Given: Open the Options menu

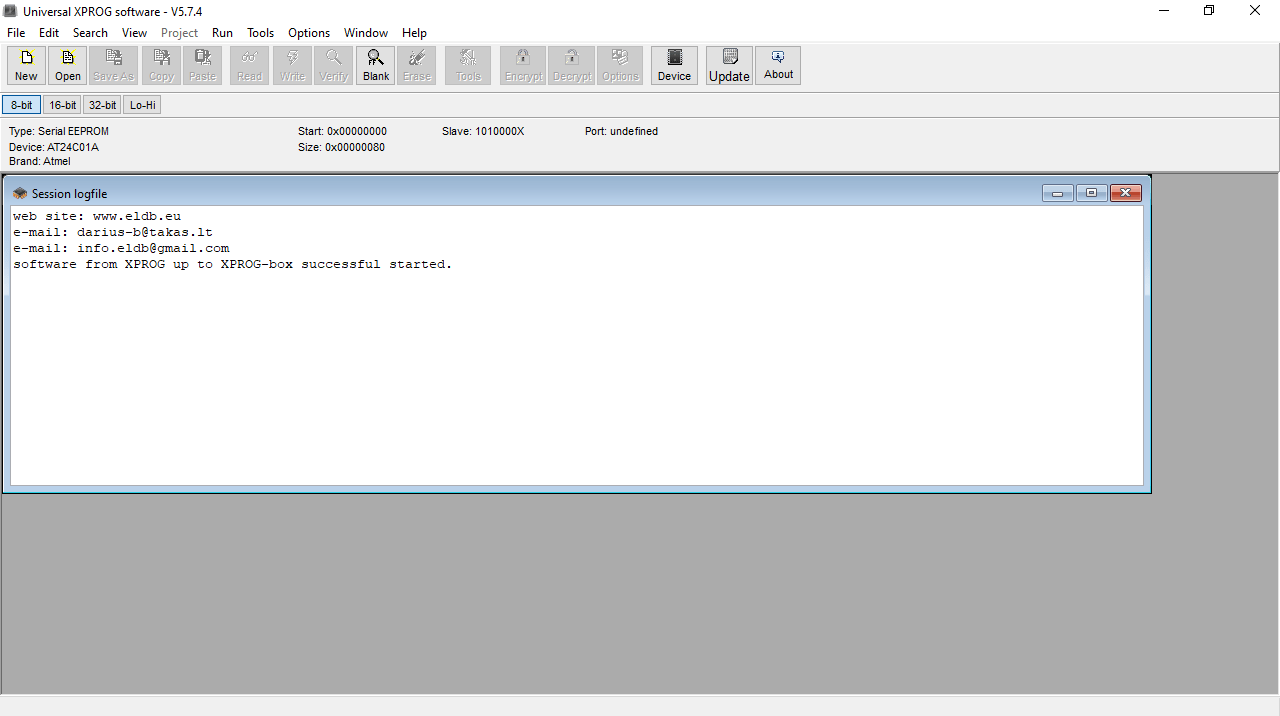Looking at the screenshot, I should [309, 33].
